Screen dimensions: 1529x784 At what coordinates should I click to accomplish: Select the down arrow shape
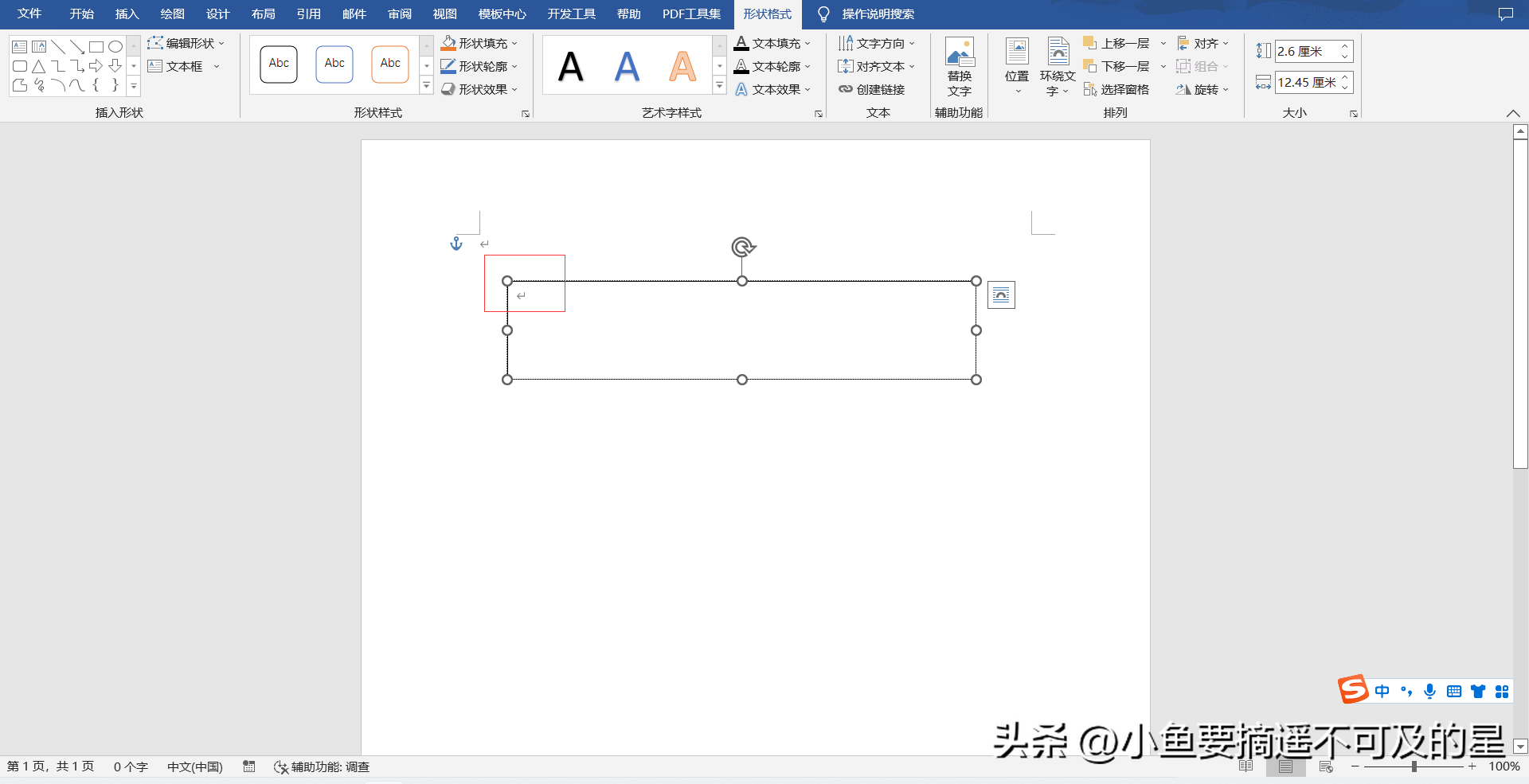click(x=115, y=66)
